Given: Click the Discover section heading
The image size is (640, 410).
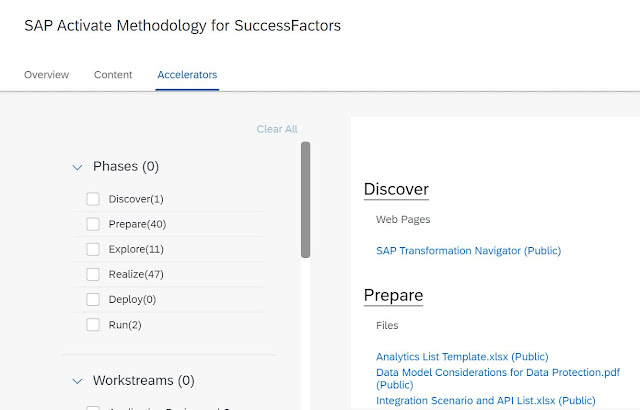Looking at the screenshot, I should pyautogui.click(x=396, y=189).
